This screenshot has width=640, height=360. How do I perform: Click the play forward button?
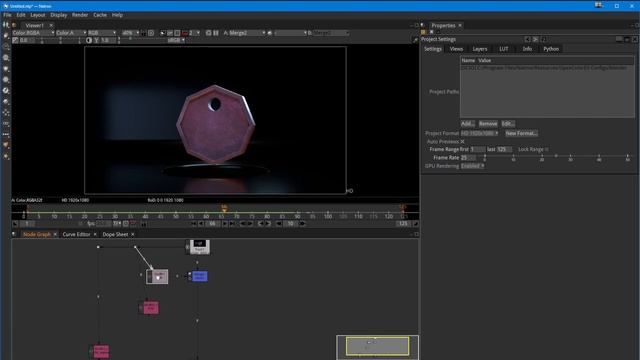pos(225,224)
